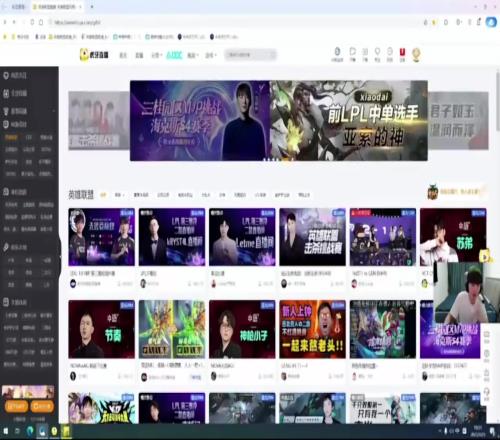Click the user avatar in the header
Screen dimensions: 500x440
tap(416, 55)
